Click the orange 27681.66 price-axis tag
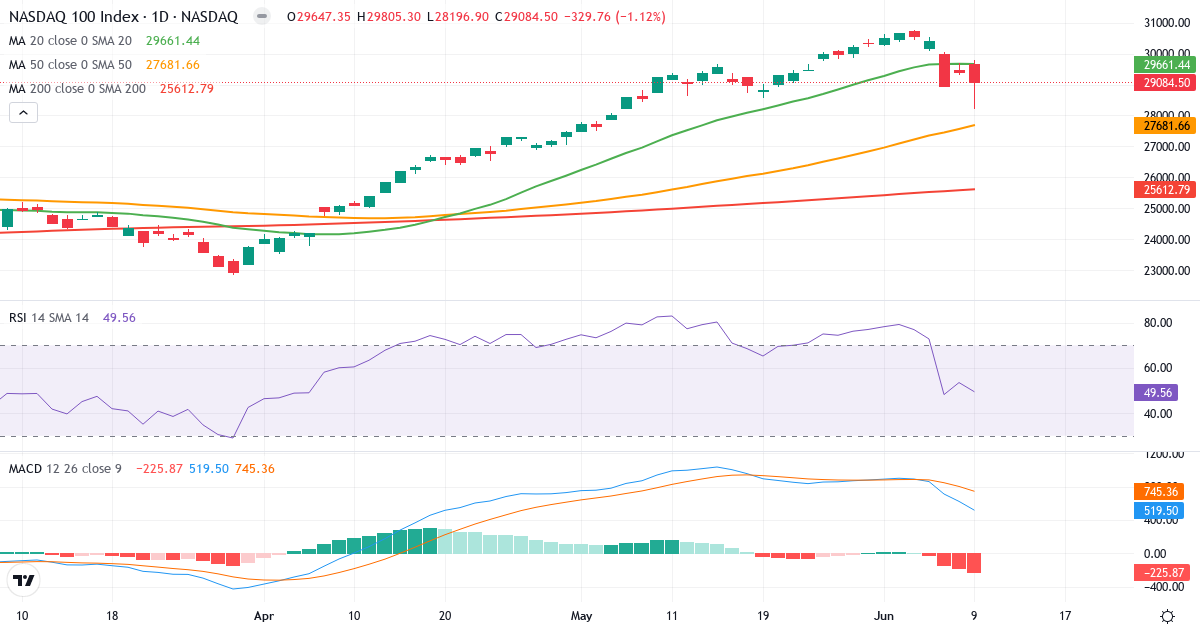The image size is (1200, 630). [1165, 126]
